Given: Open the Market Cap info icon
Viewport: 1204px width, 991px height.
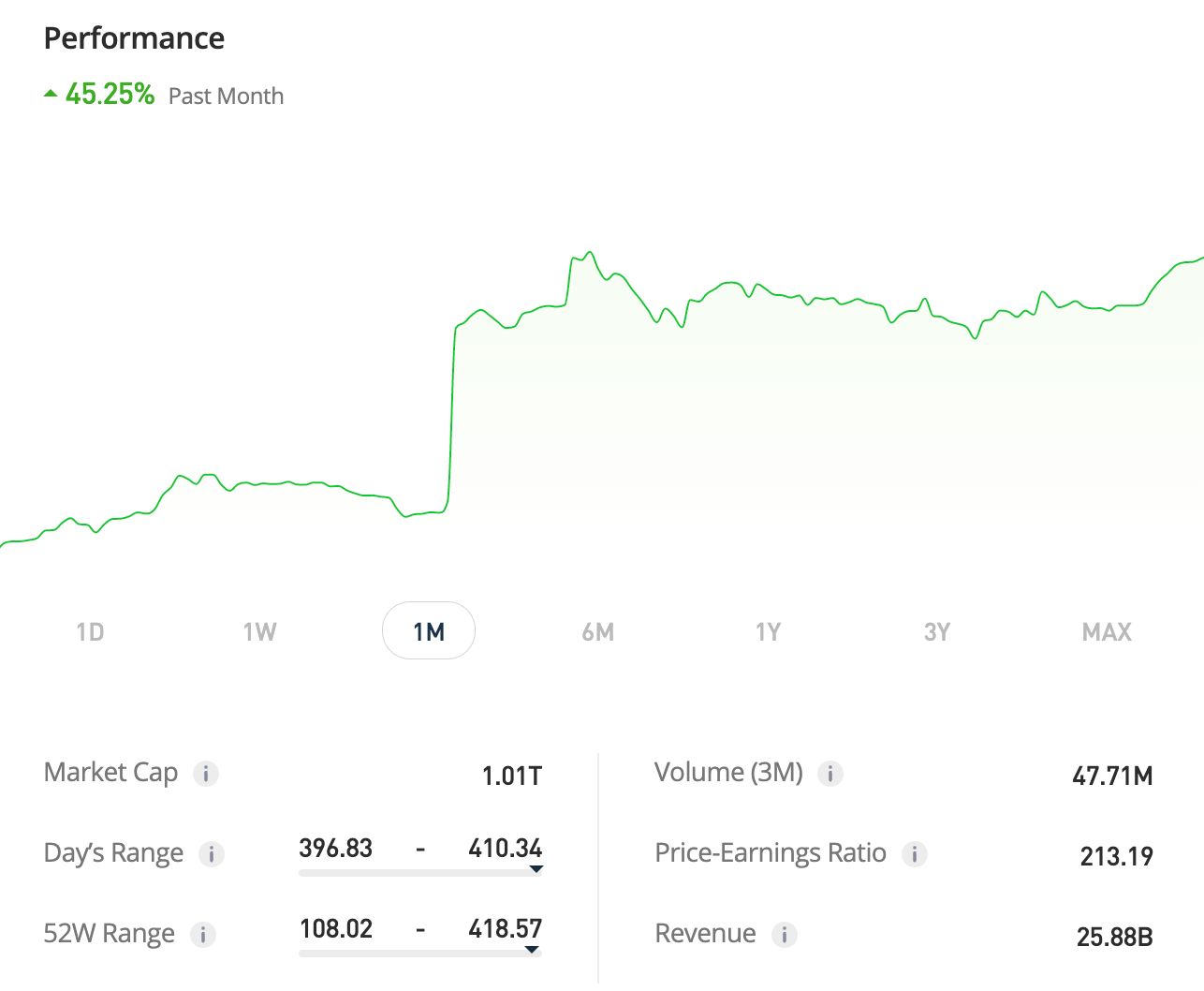Looking at the screenshot, I should [x=206, y=774].
